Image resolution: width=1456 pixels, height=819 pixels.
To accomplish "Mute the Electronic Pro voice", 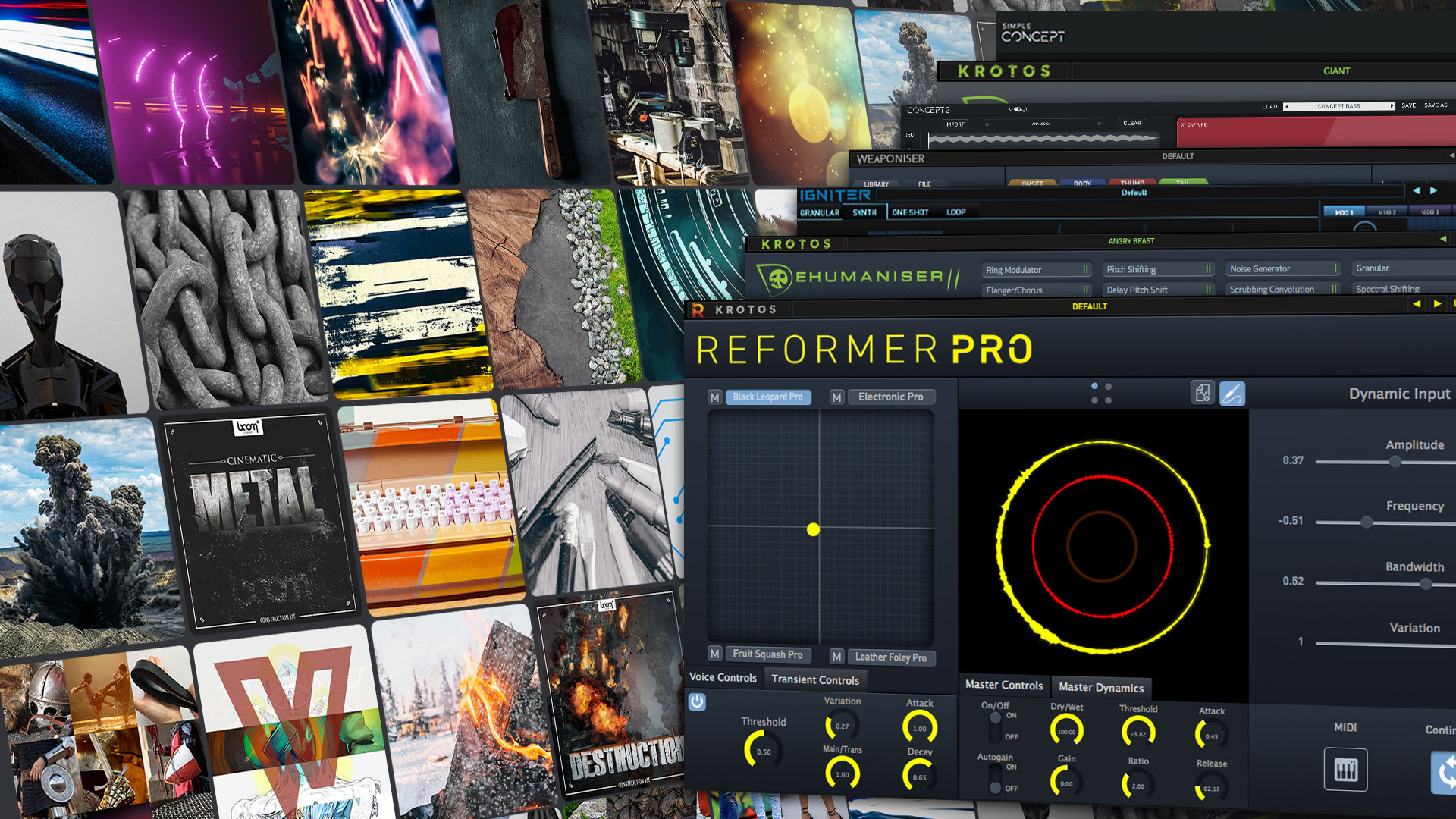I will (x=836, y=397).
